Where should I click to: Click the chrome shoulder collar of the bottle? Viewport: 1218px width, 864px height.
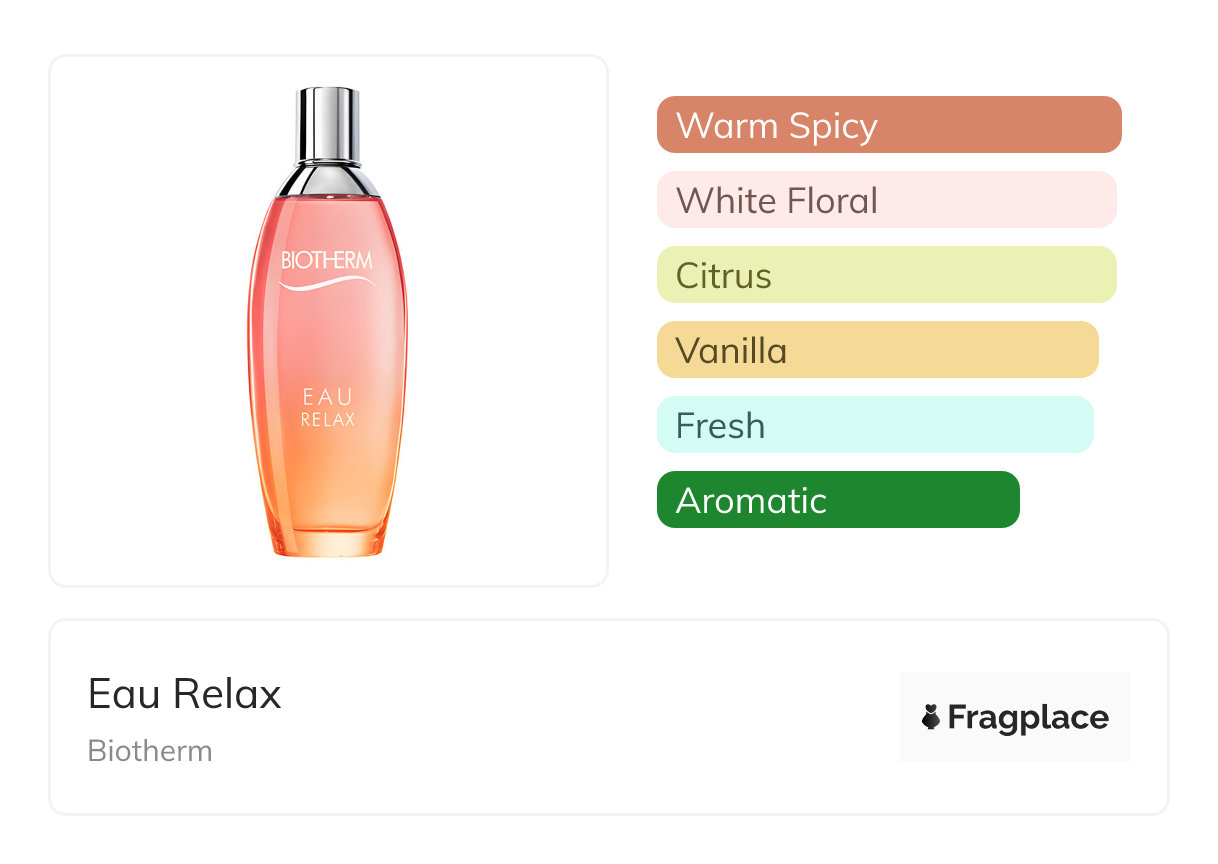pyautogui.click(x=328, y=180)
